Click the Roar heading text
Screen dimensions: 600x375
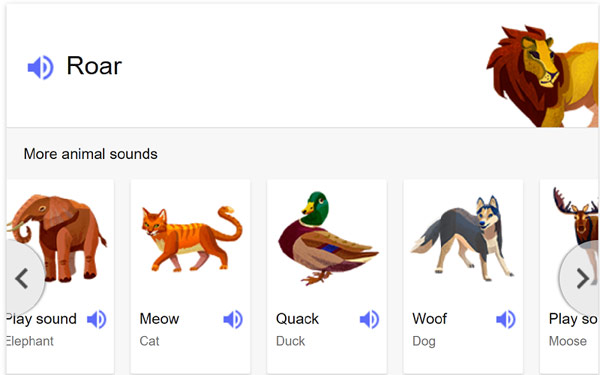(94, 66)
